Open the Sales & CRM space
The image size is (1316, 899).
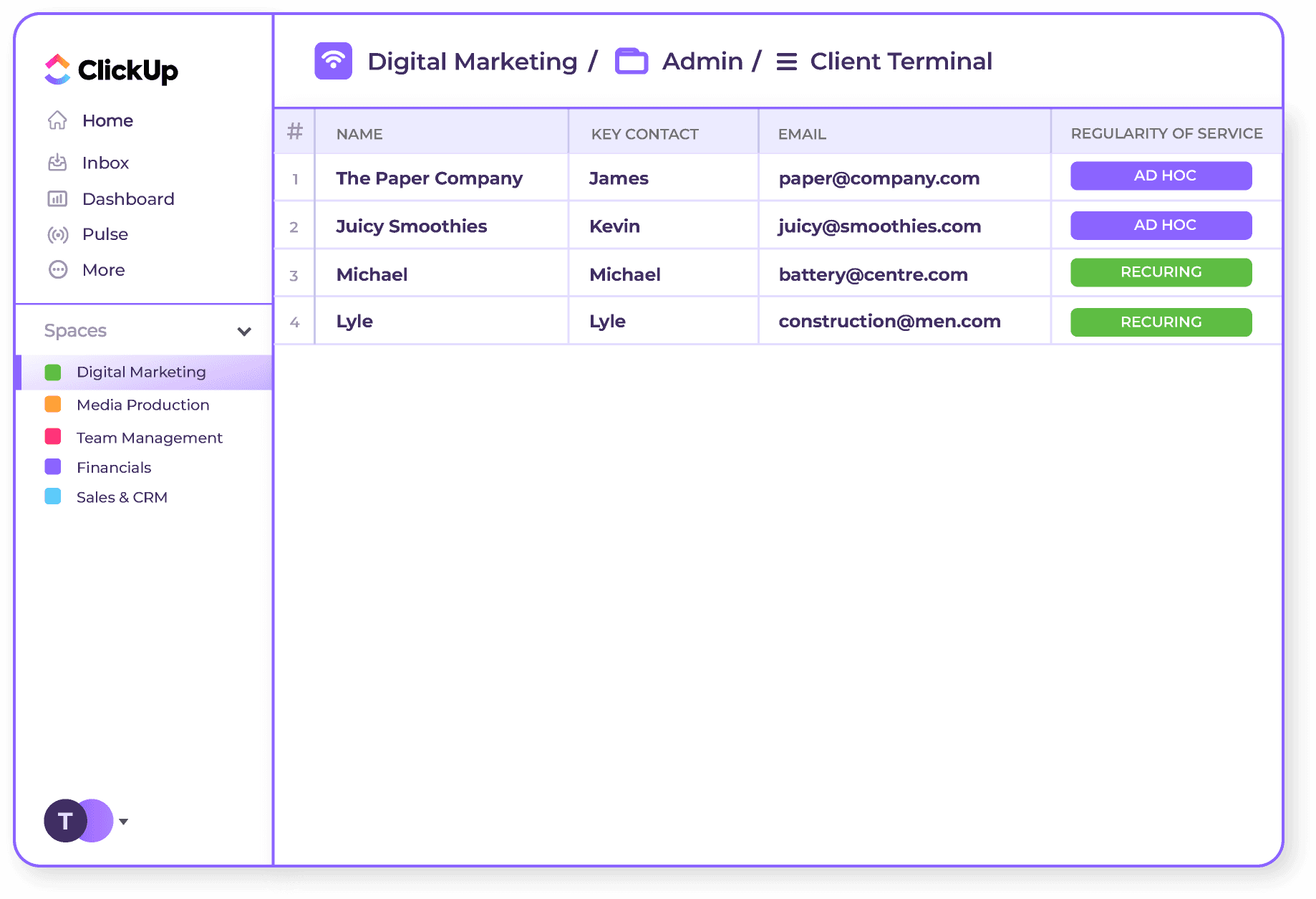click(122, 497)
